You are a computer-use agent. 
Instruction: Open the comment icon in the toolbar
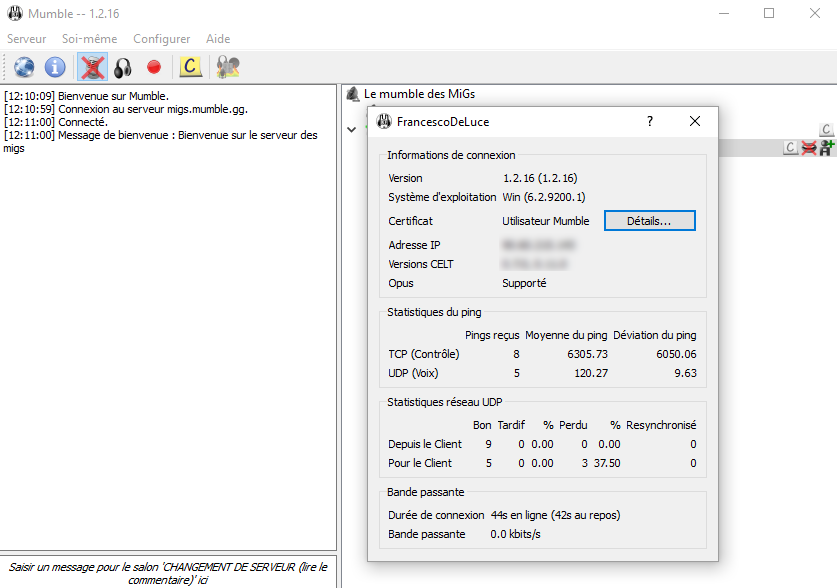pyautogui.click(x=190, y=67)
